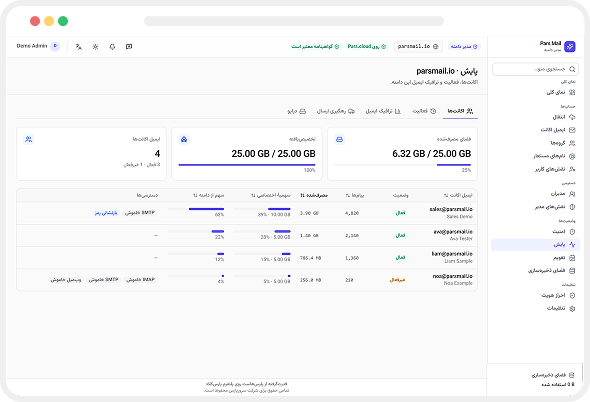This screenshot has width=590, height=402.
Task: Sort by dedicated quota column header
Action: (x=271, y=195)
